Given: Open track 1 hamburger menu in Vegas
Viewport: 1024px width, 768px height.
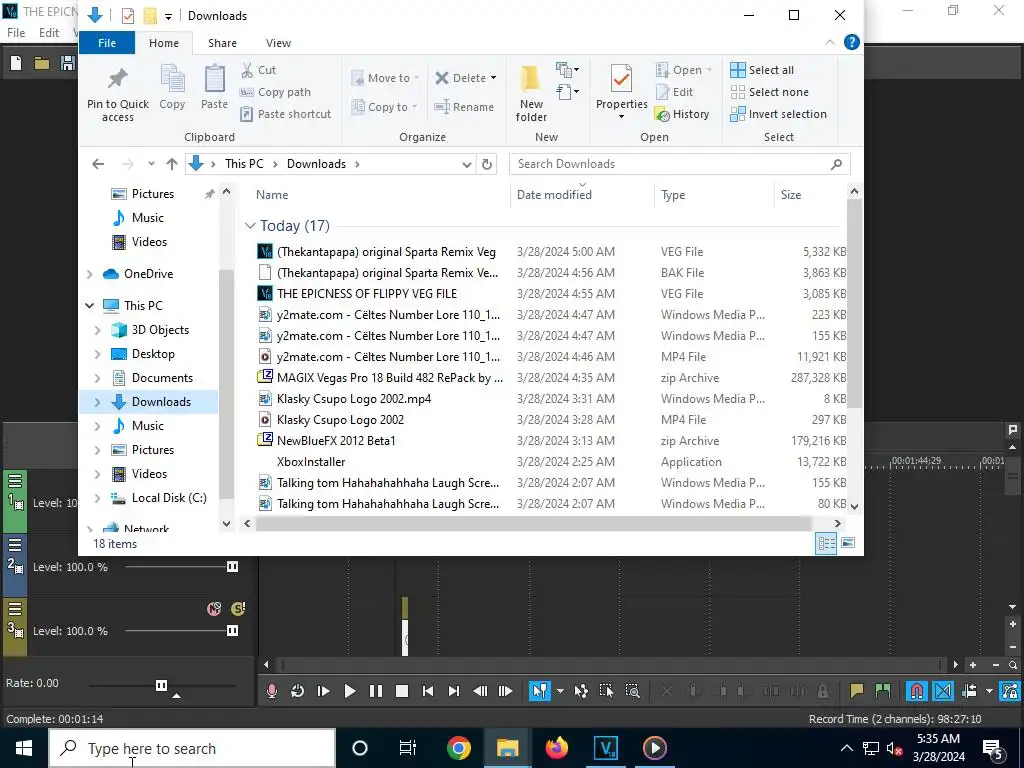Looking at the screenshot, I should (x=15, y=481).
